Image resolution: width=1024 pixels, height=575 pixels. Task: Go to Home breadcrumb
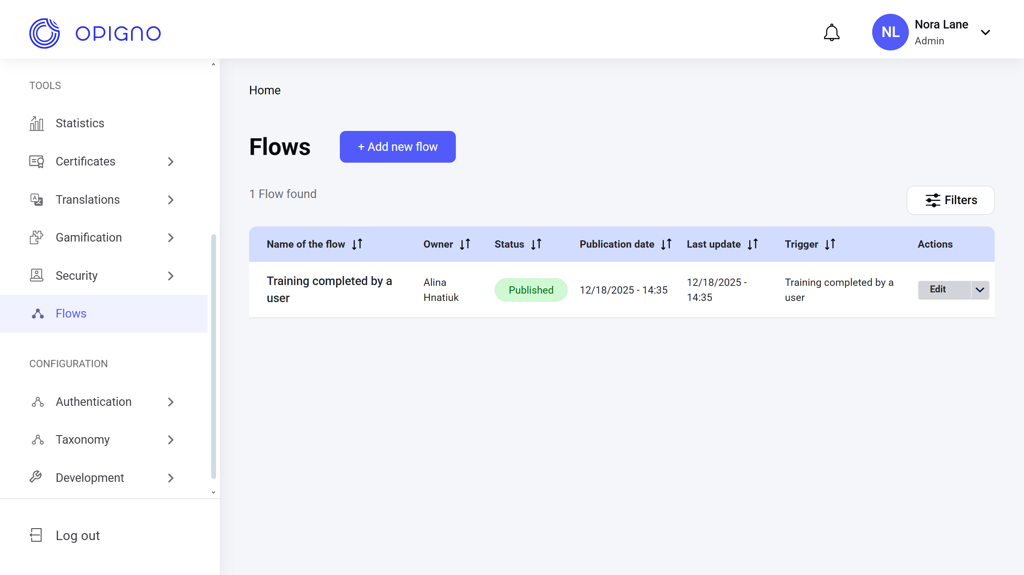click(x=264, y=90)
